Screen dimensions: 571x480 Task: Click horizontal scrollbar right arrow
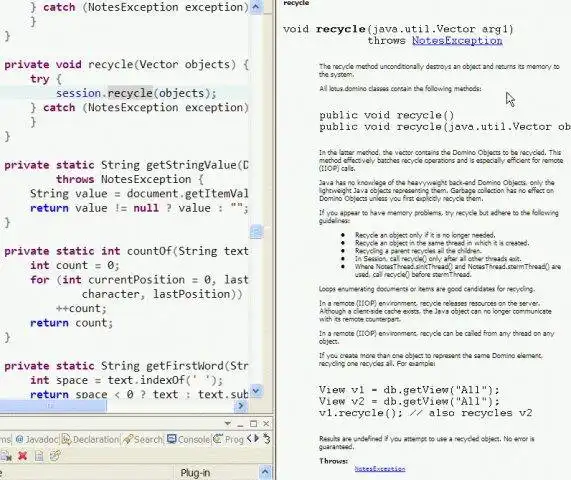(241, 405)
